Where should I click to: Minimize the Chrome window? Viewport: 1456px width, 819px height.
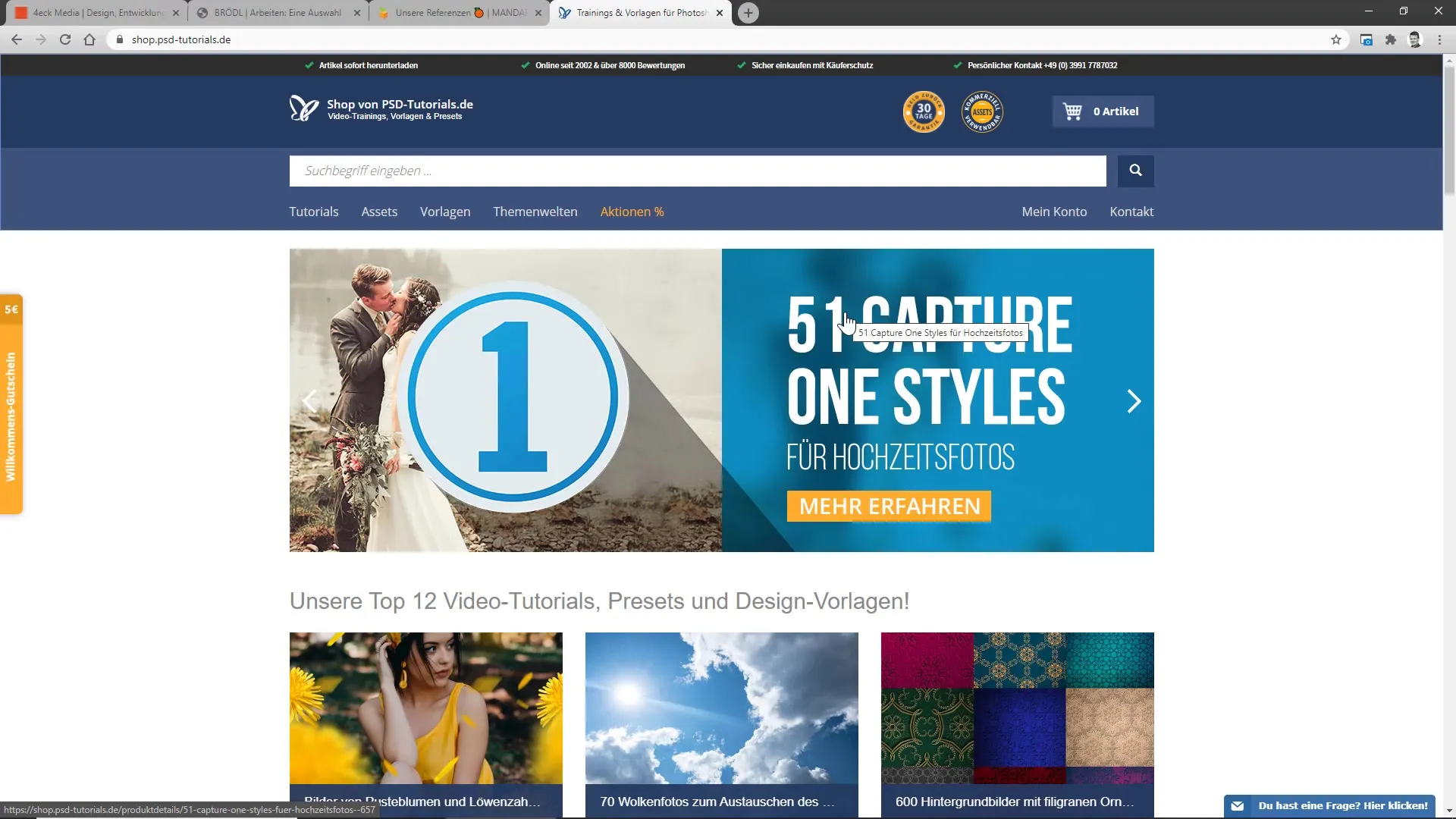[1369, 11]
